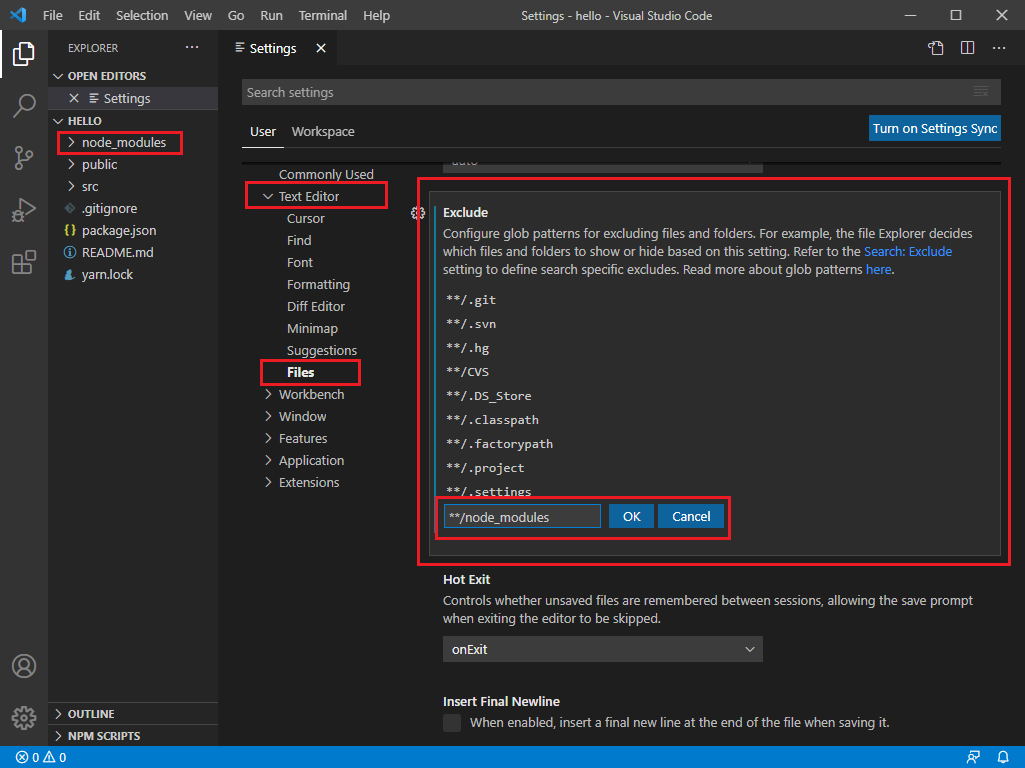1025x768 pixels.
Task: Open glob patterns 'here' link
Action: coord(879,269)
